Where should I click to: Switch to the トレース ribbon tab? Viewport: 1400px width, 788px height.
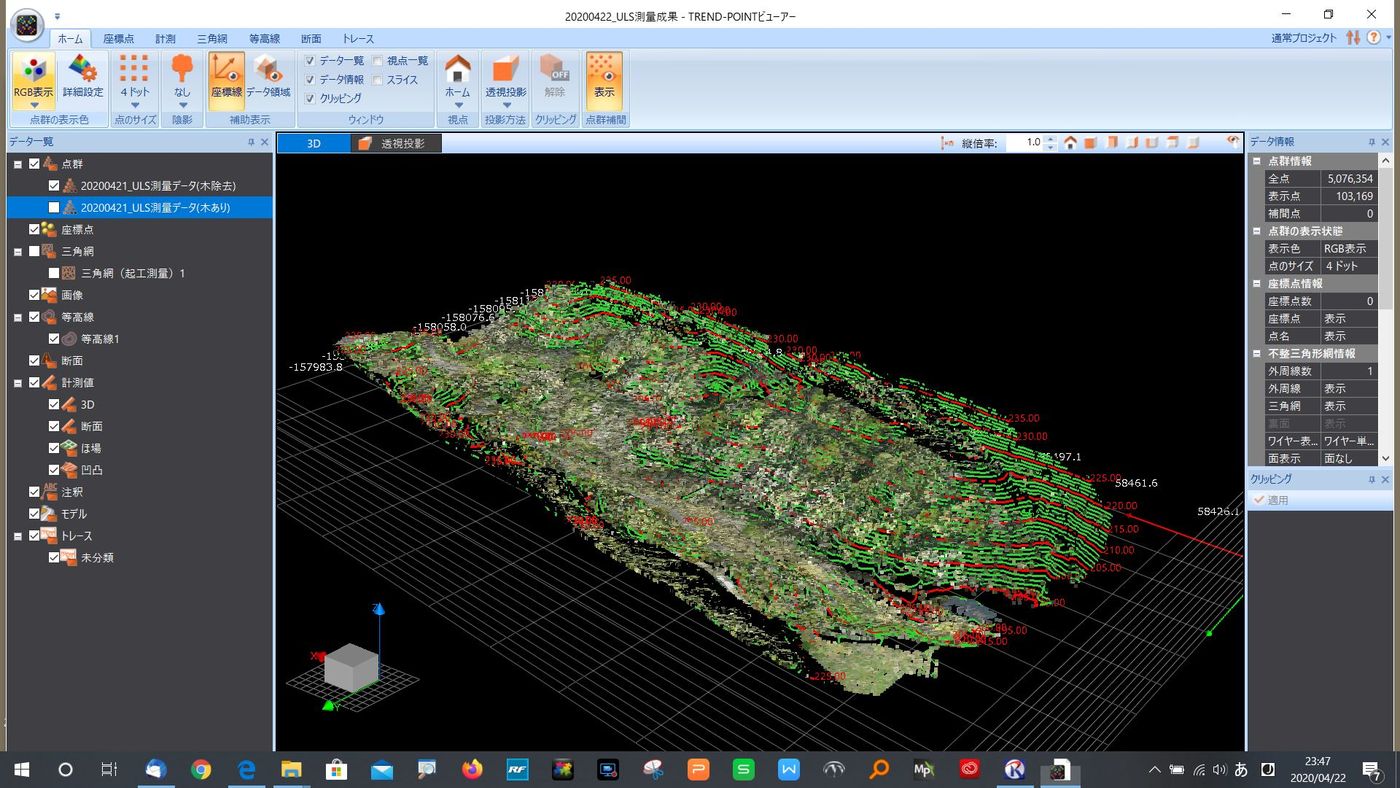[358, 38]
